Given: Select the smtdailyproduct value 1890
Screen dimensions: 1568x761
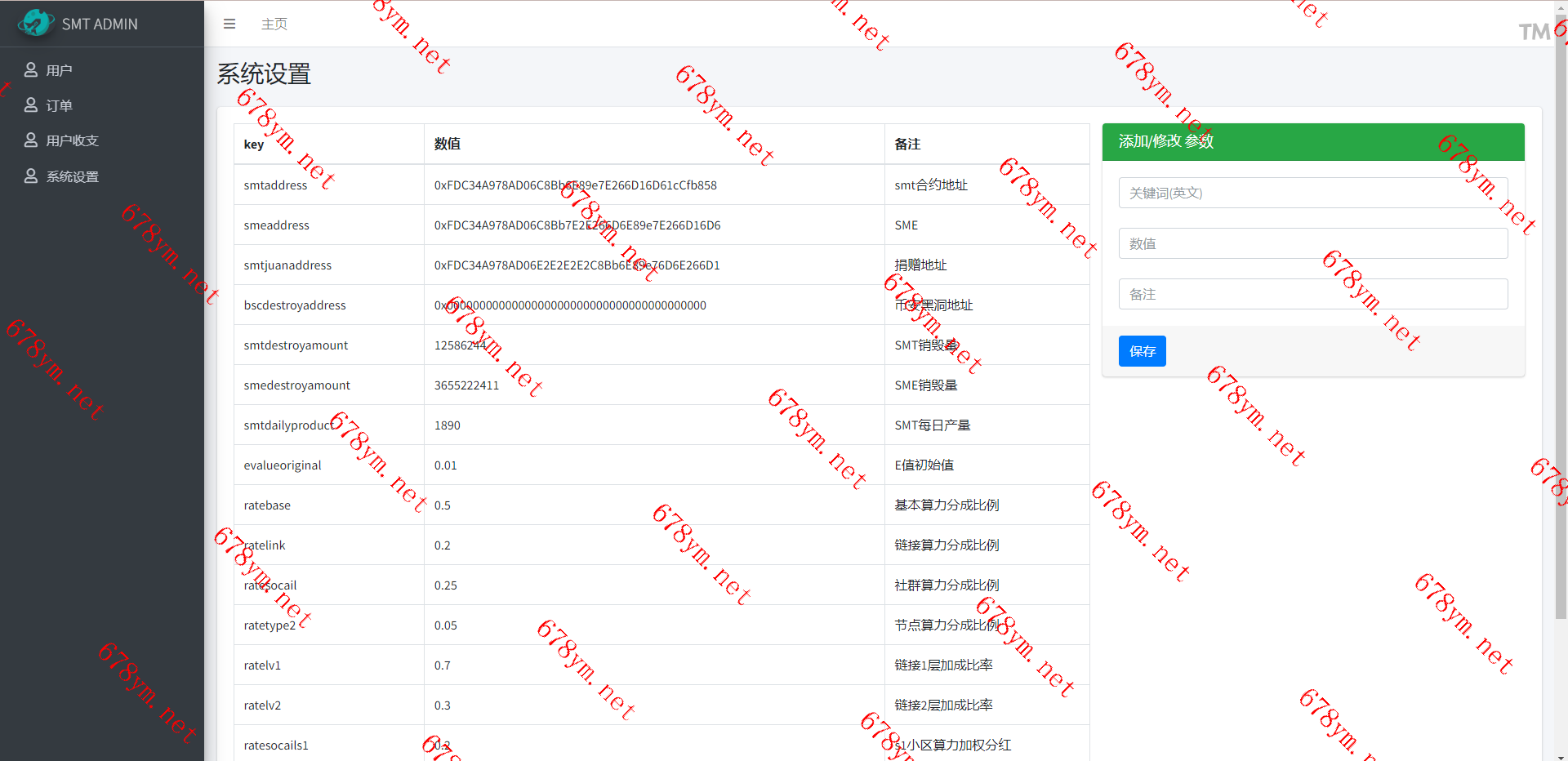Looking at the screenshot, I should (448, 425).
